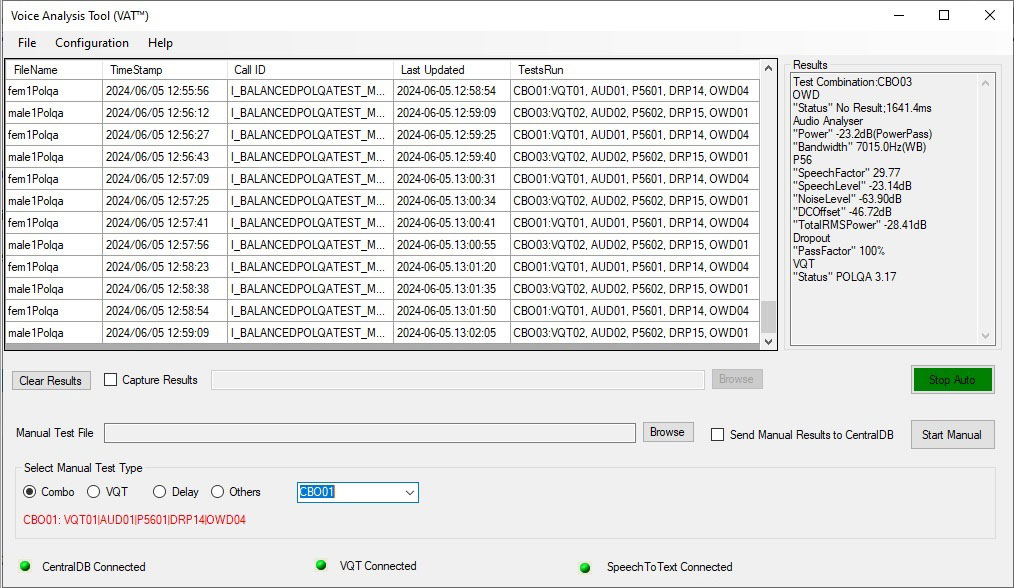Click the "Status" No Result;1641.4ms line
1014x588 pixels.
862,108
